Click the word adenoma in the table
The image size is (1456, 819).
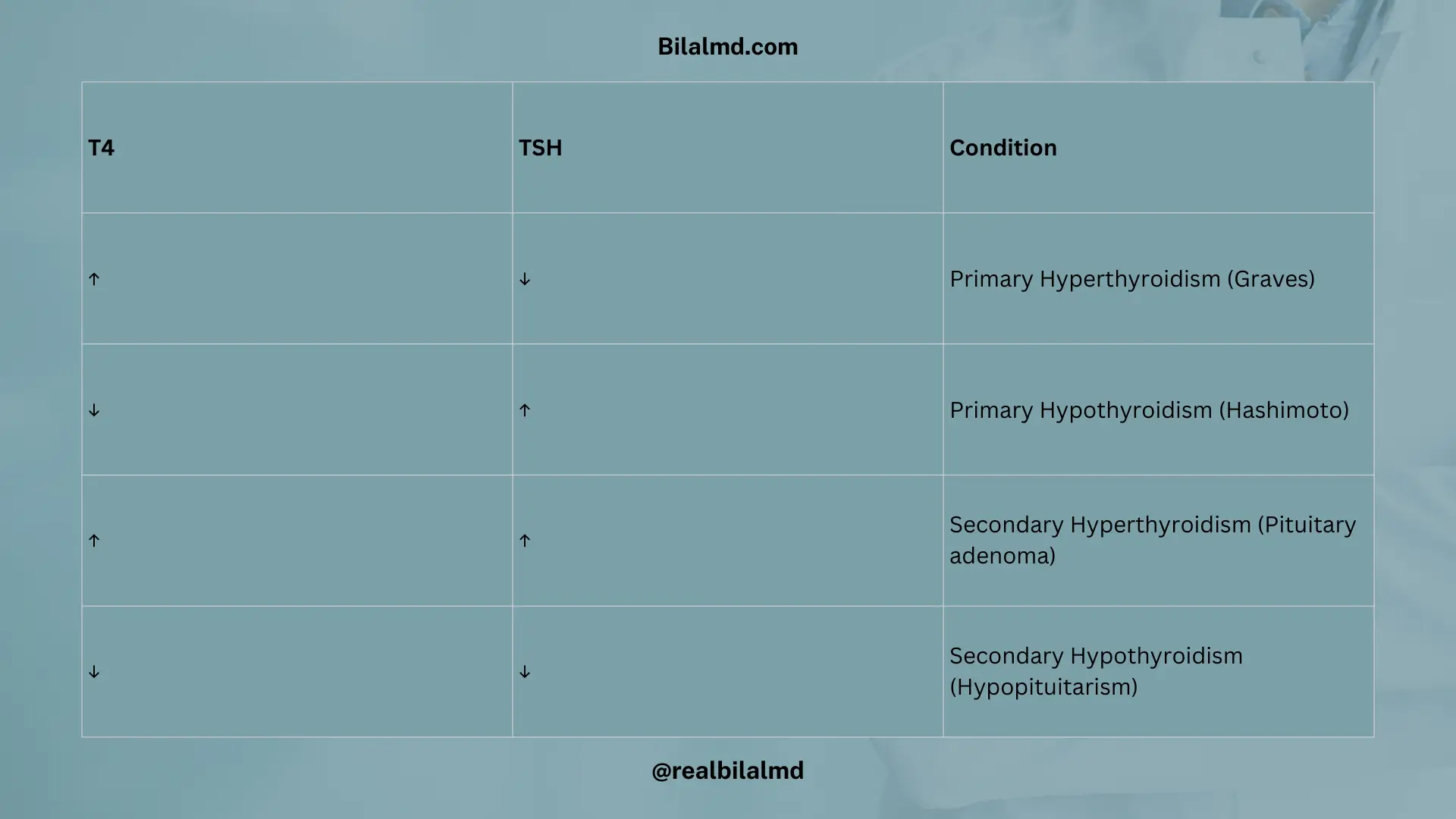point(1003,556)
